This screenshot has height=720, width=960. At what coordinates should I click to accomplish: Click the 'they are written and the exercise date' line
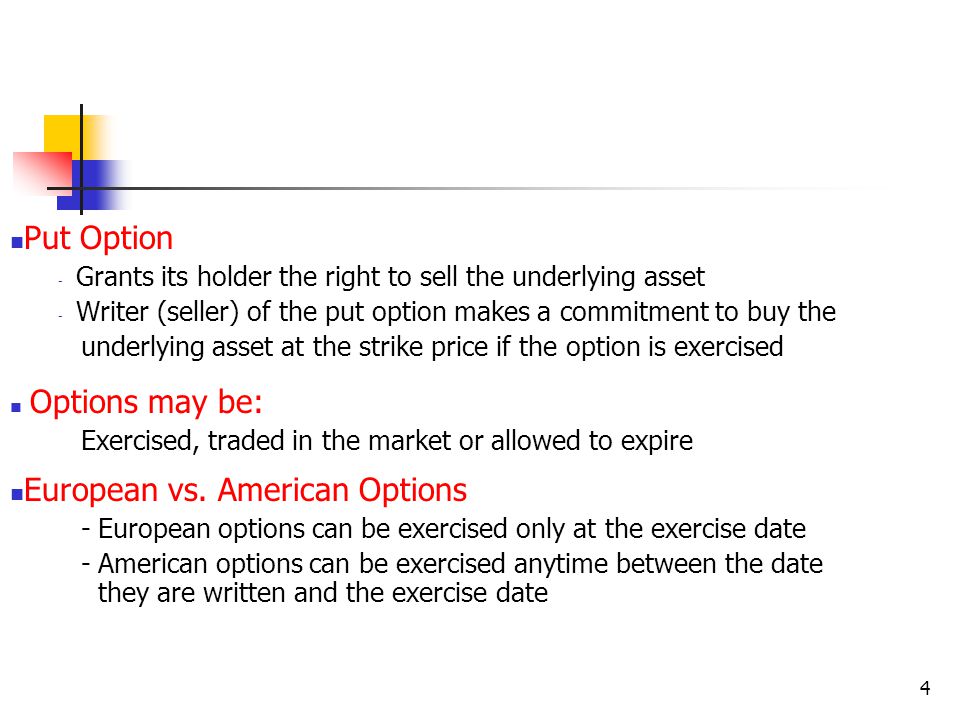pos(323,593)
